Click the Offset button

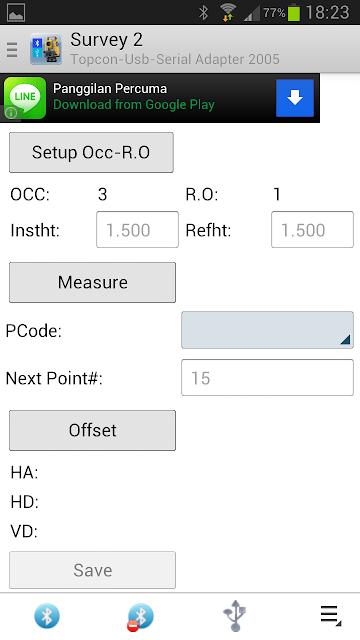[x=93, y=430]
